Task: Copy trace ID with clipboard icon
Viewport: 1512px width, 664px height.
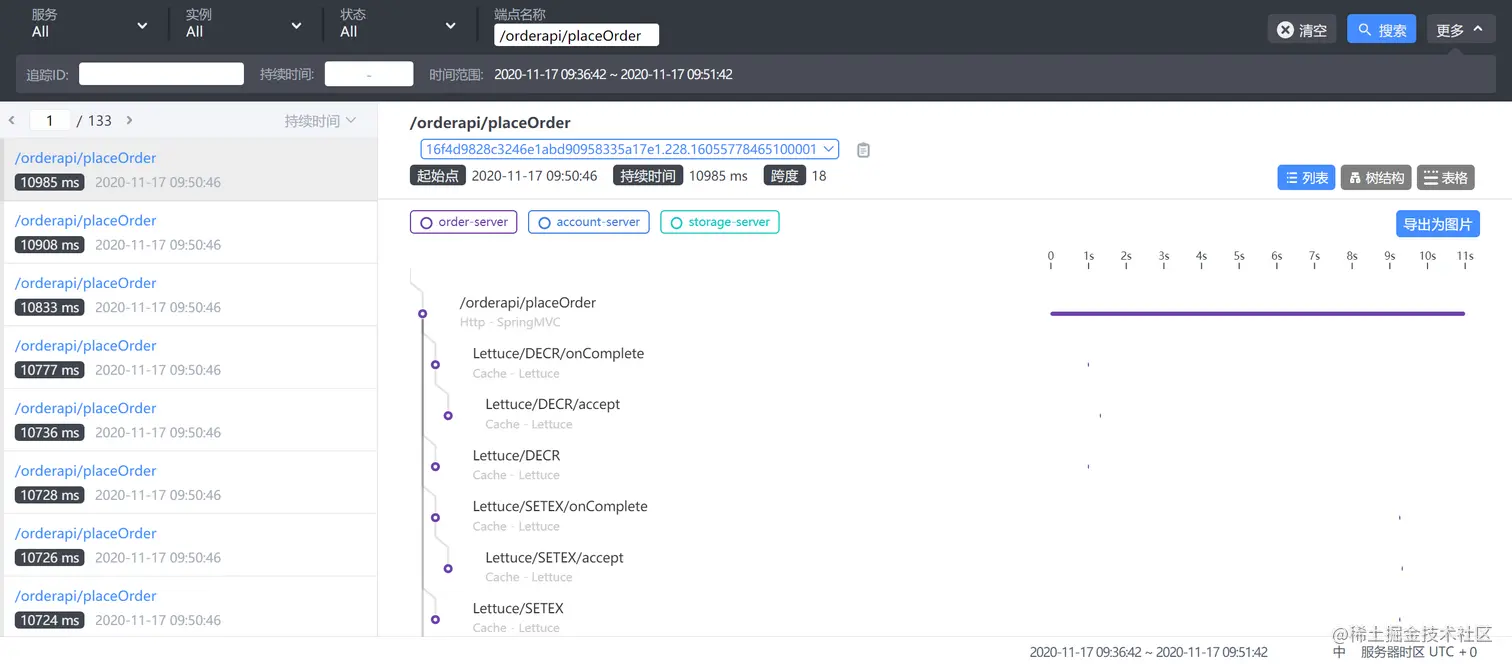Action: pos(864,150)
